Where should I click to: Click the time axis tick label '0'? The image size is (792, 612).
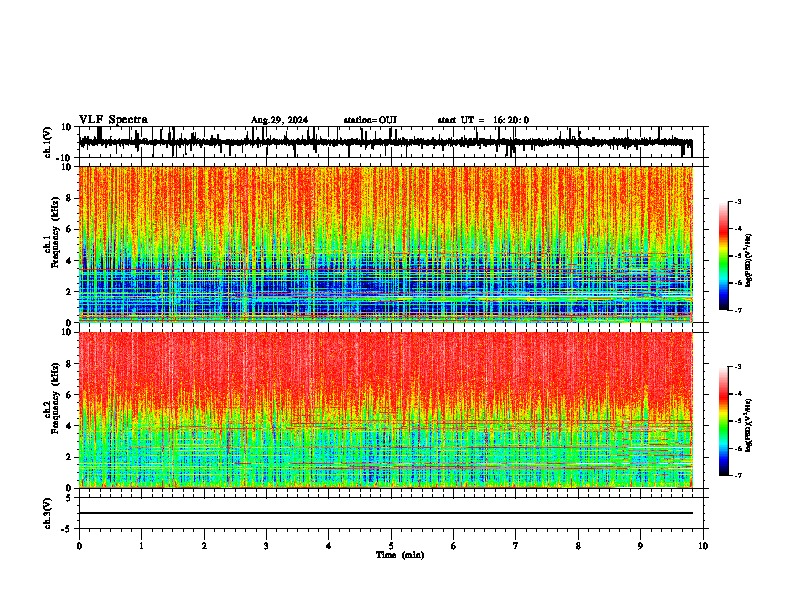pyautogui.click(x=79, y=546)
